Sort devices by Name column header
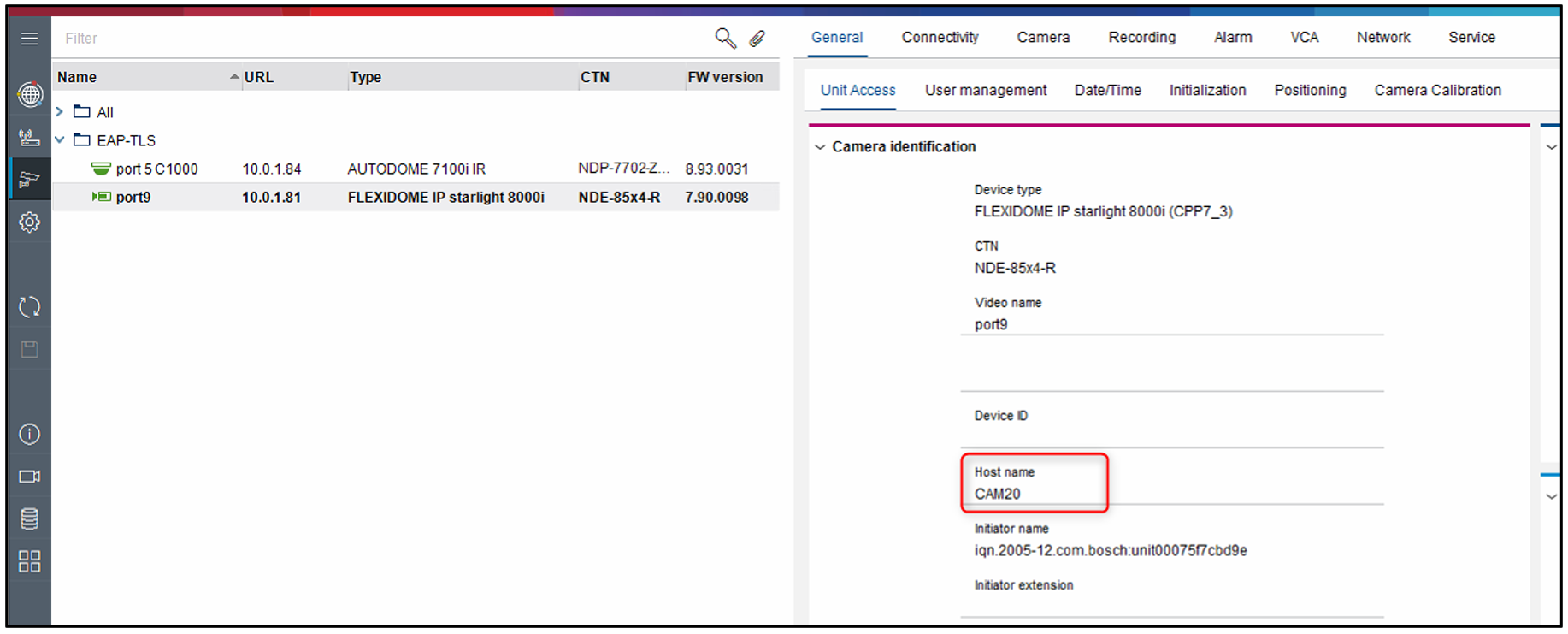Screen dimensions: 1568x634 pyautogui.click(x=77, y=77)
